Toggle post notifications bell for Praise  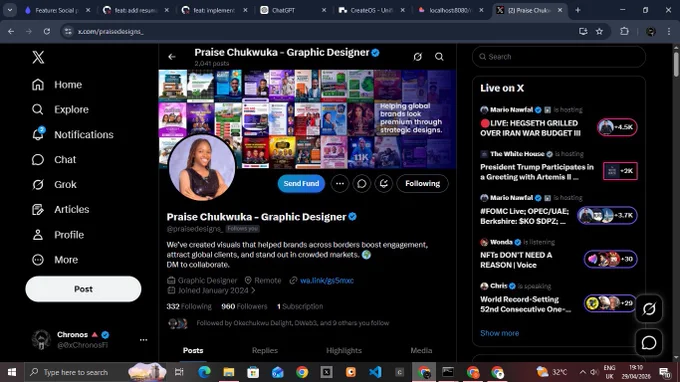384,183
